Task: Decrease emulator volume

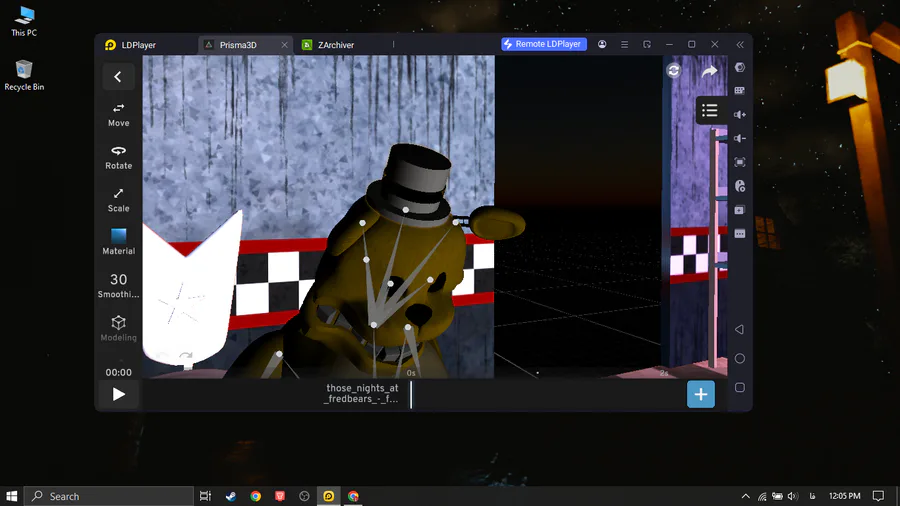Action: (x=740, y=138)
